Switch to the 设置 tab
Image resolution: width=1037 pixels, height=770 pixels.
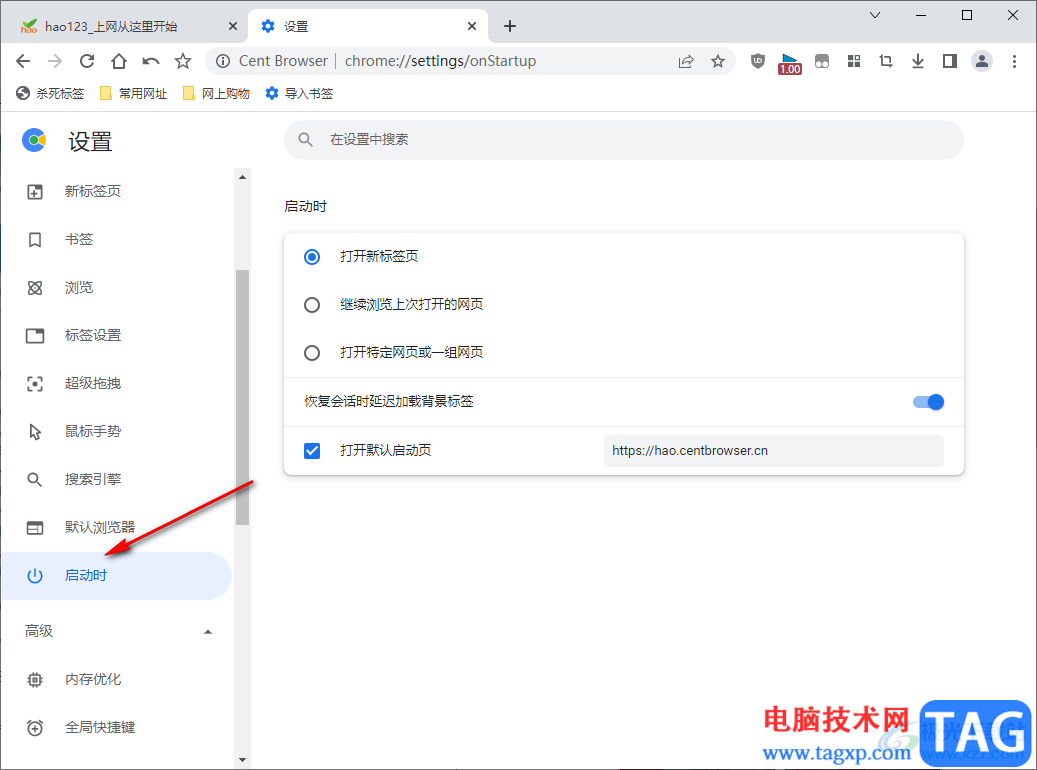(368, 26)
